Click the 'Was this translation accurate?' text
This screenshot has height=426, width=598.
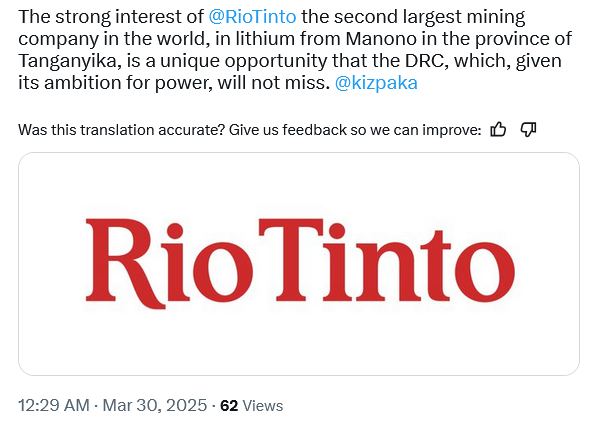point(121,130)
